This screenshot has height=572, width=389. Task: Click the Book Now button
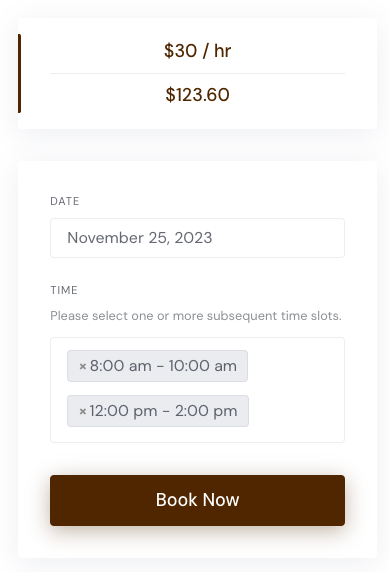(197, 500)
